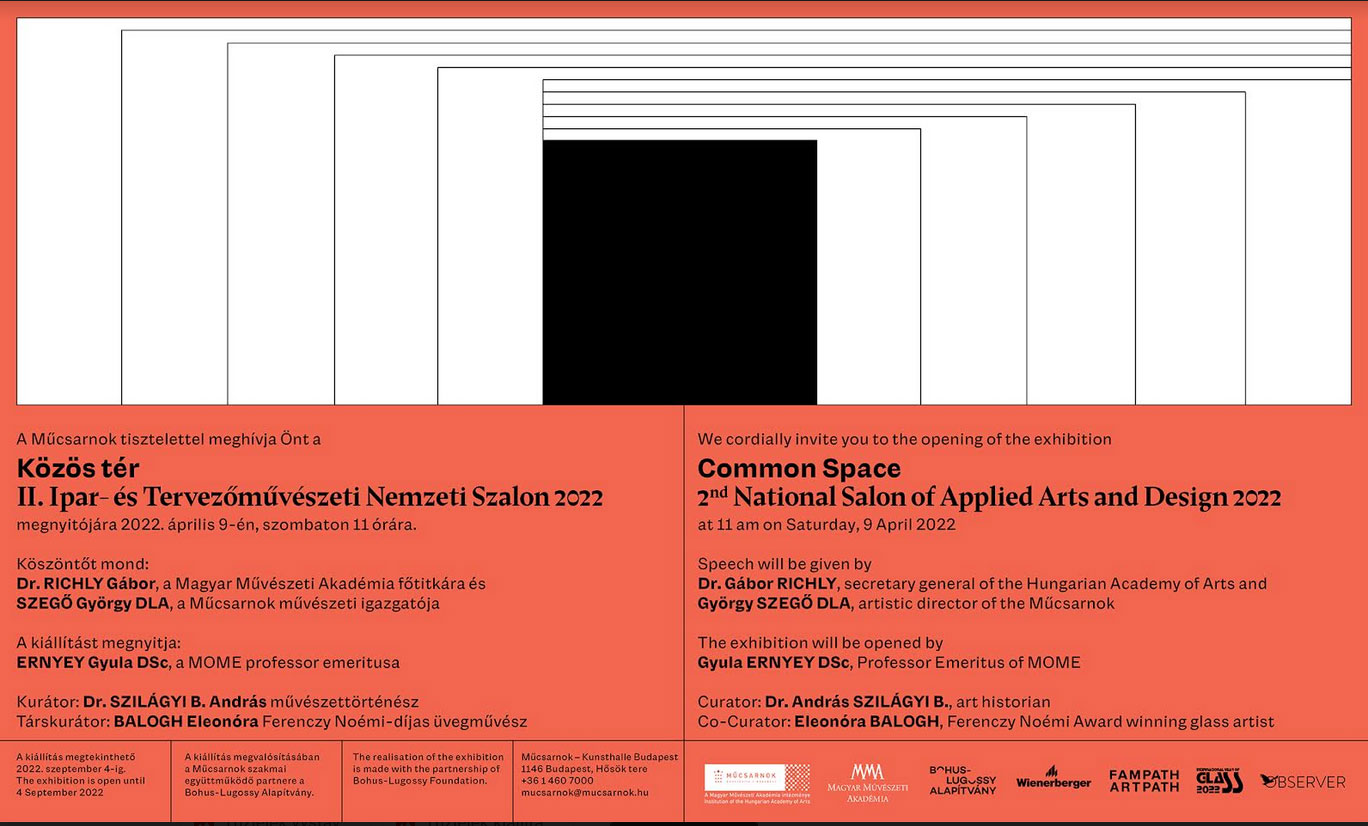
Task: Click the Bohus-Lugossy Alapítvány logo
Action: pyautogui.click(x=963, y=781)
